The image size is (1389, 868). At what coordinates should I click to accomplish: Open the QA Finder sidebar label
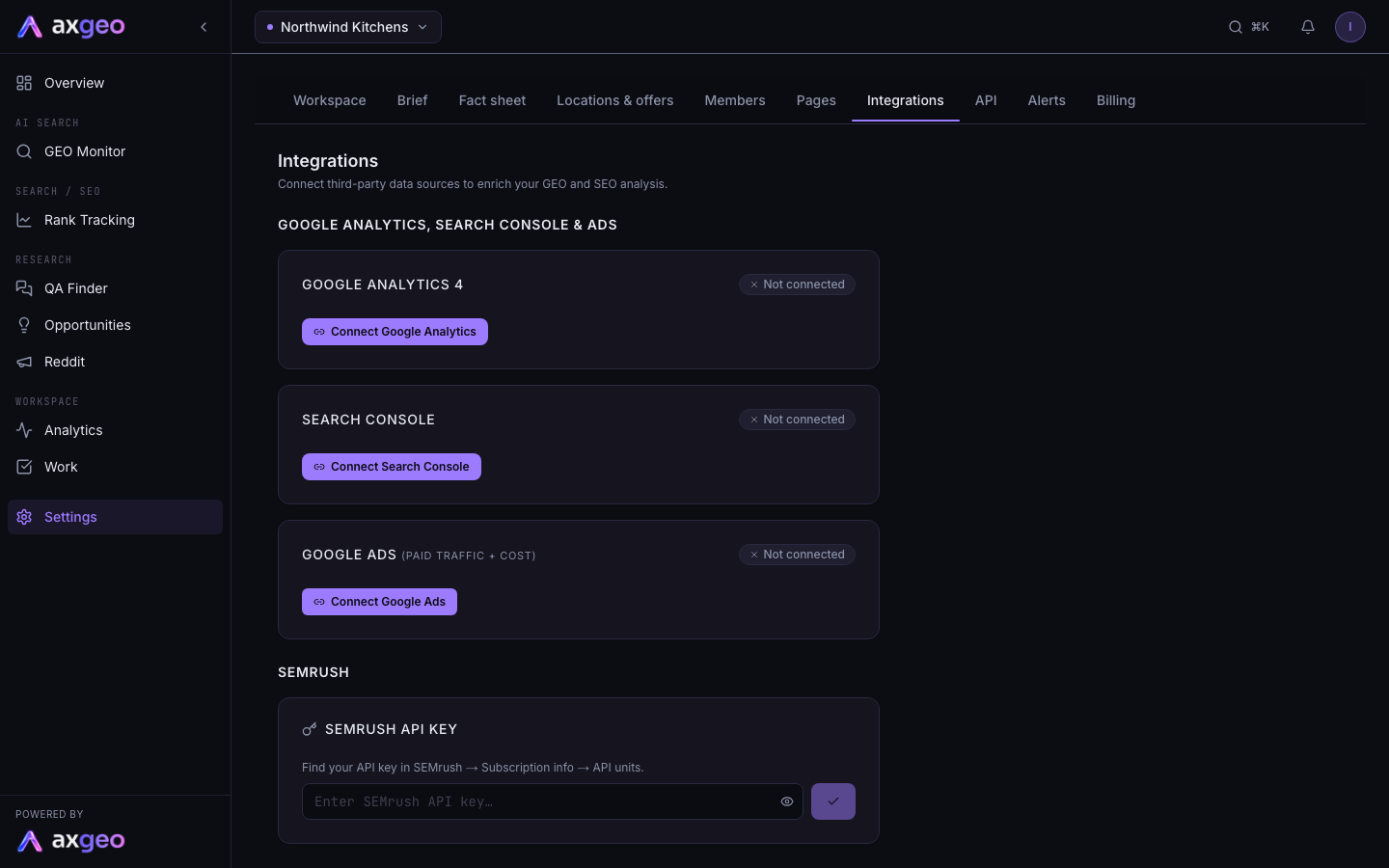click(76, 288)
